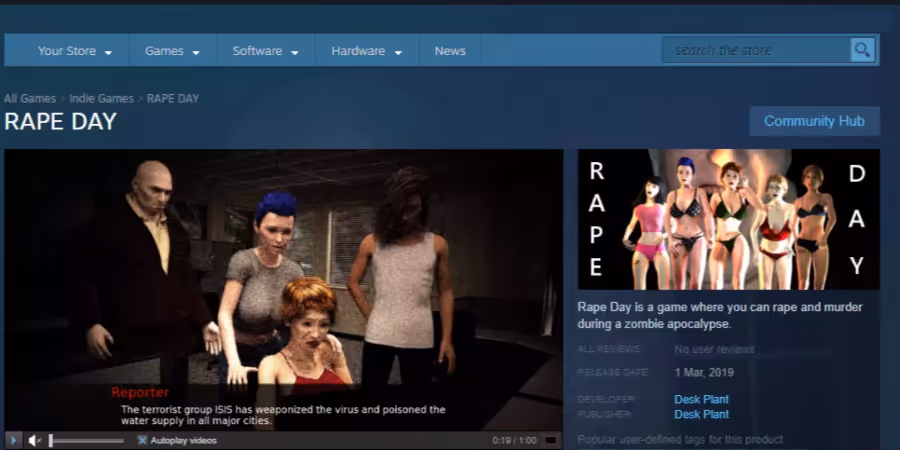Select the 0:19 / 1:00 time readout
The width and height of the screenshot is (900, 450).
tap(514, 440)
